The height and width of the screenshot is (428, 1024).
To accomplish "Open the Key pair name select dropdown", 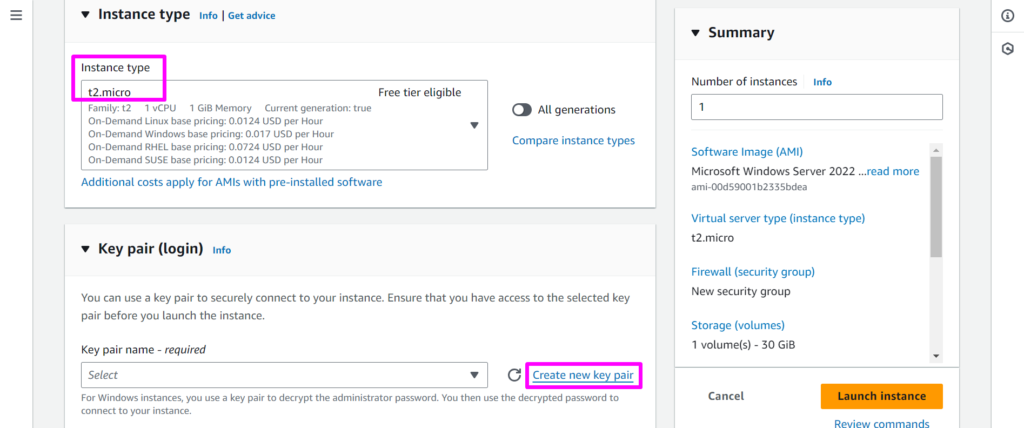I will pos(284,375).
